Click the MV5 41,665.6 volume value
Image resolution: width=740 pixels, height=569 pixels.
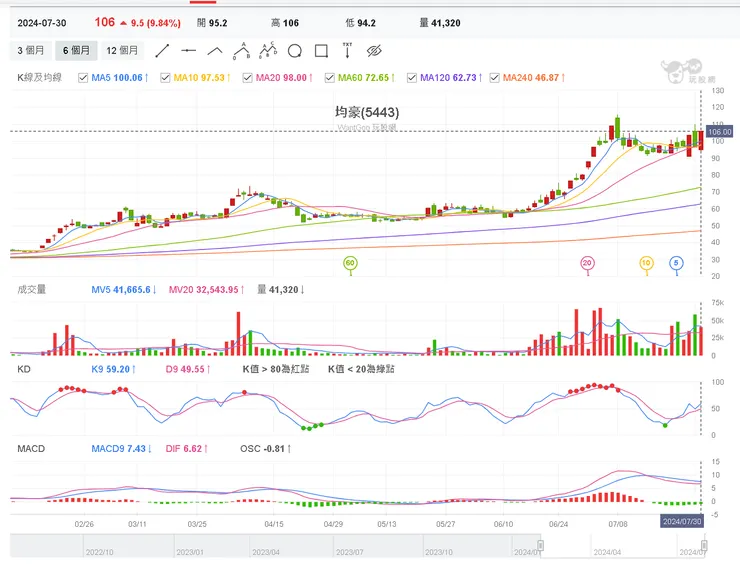[x=124, y=290]
